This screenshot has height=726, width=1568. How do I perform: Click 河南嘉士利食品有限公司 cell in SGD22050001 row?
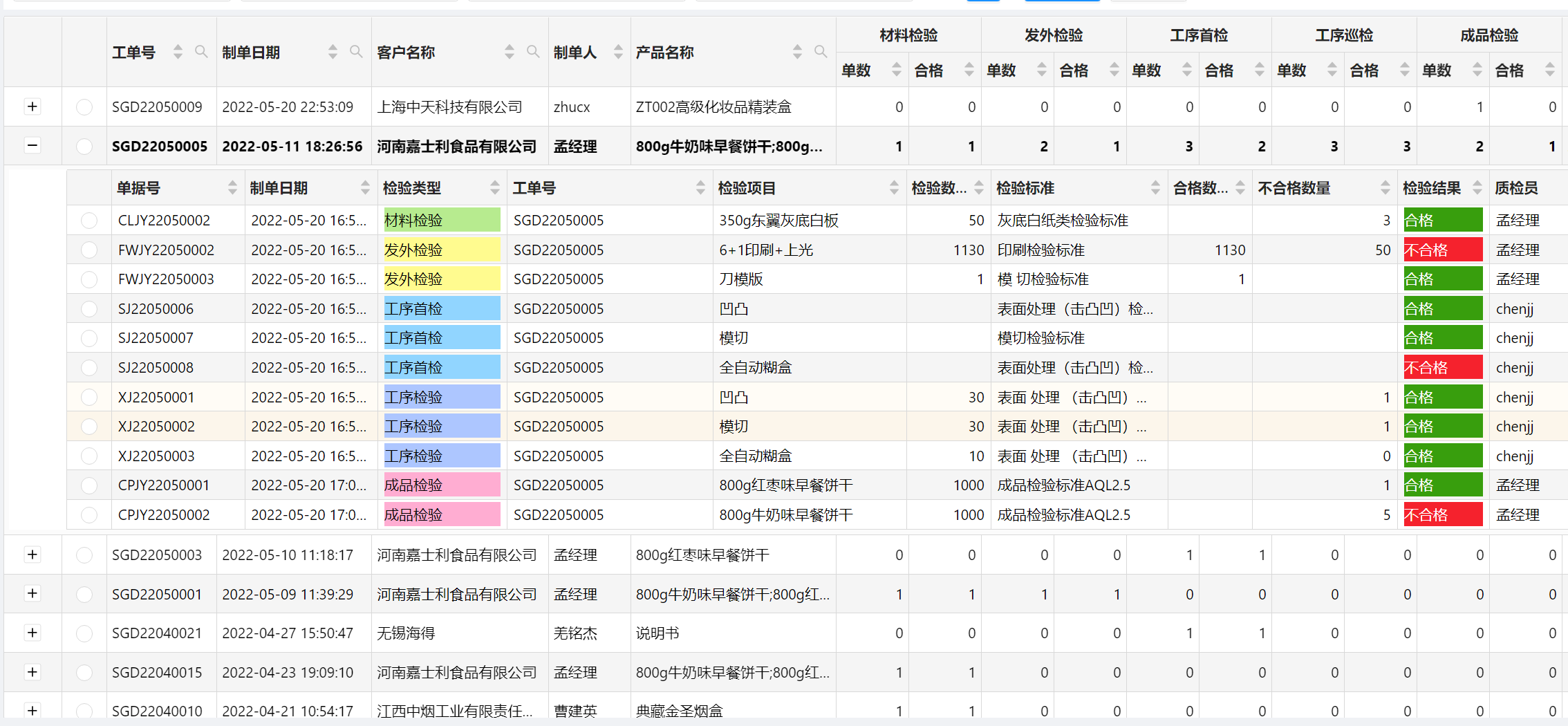click(x=456, y=595)
